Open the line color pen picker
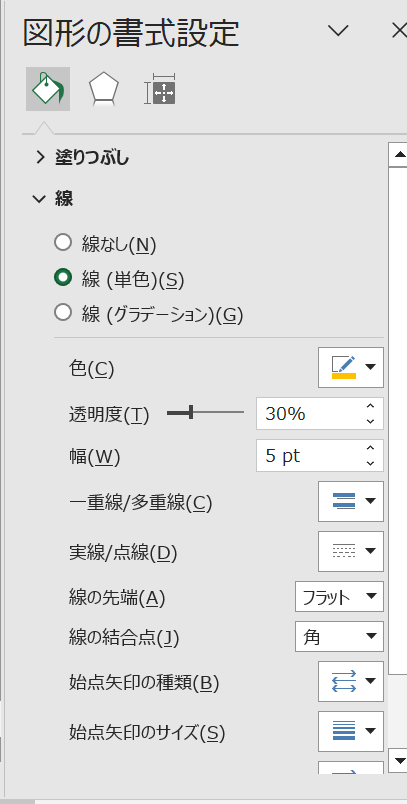407x804 pixels. point(351,367)
